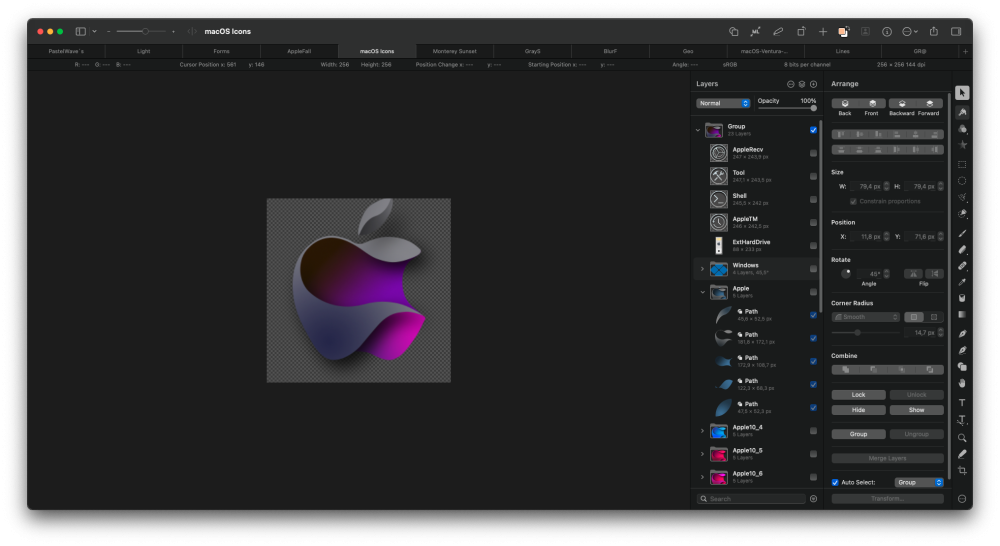Click the Group button in Arrange
Screen dimensions: 1000x546
(858, 434)
